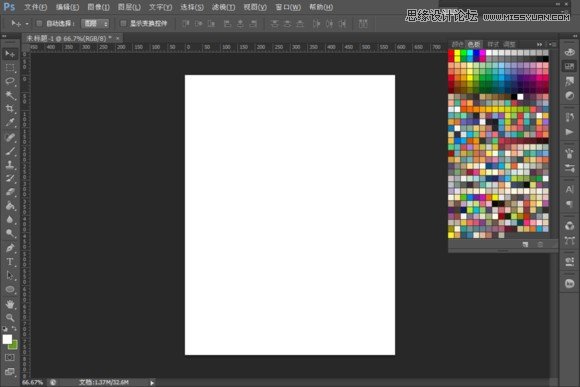
Task: Enable the 显示变换控件 checkbox
Action: [x=124, y=24]
